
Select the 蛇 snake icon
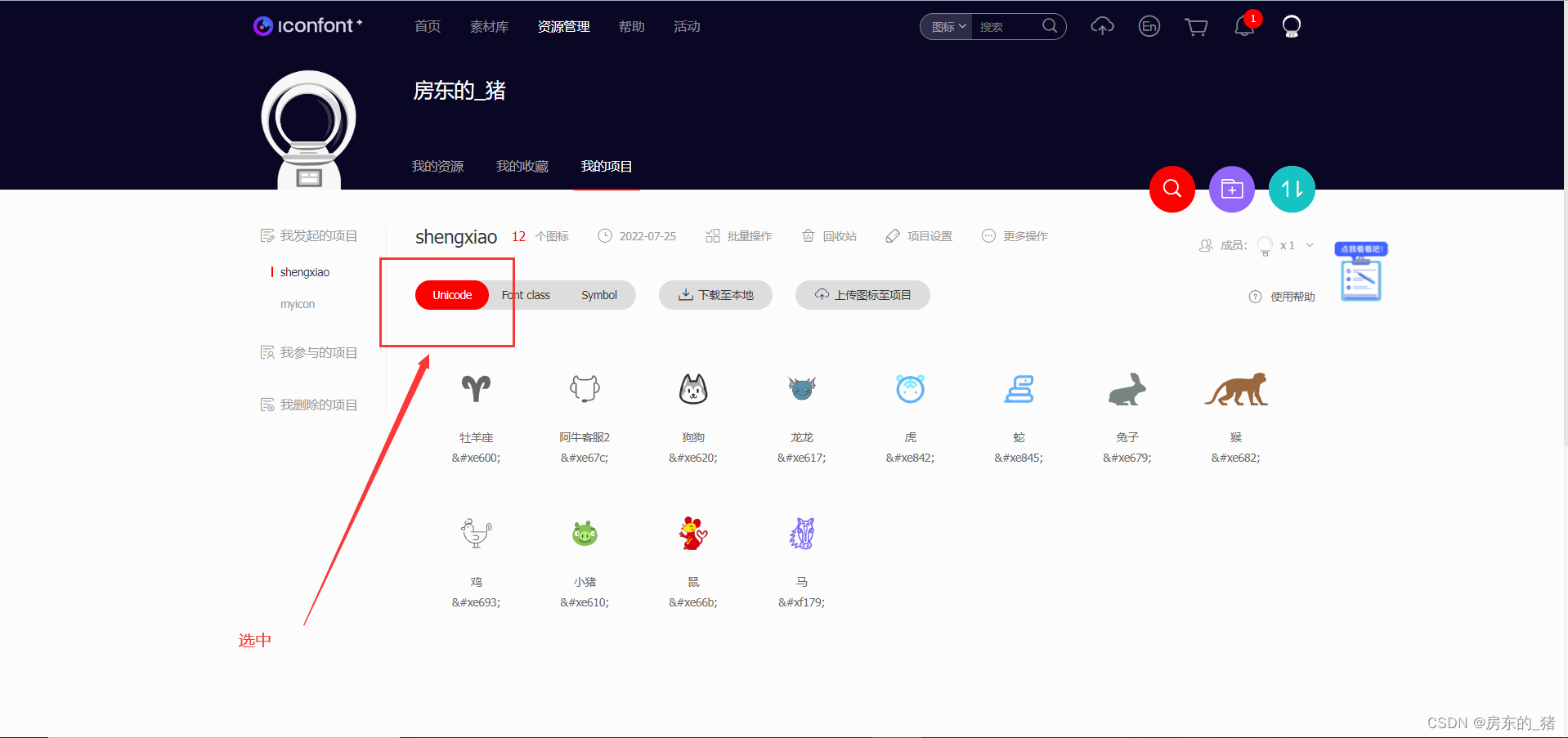[x=1019, y=389]
